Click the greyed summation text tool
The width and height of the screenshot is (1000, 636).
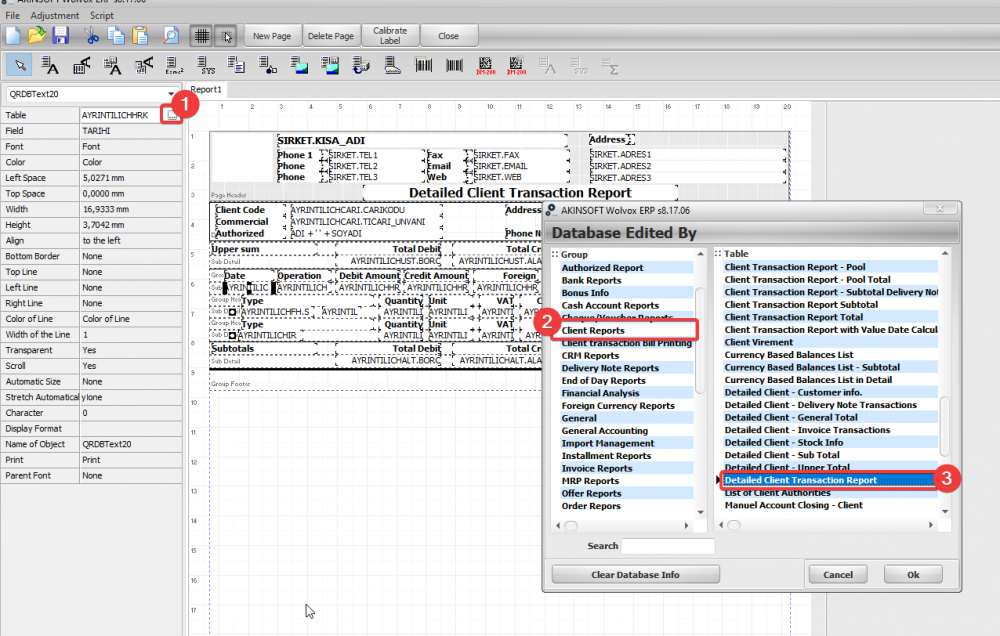tap(610, 65)
